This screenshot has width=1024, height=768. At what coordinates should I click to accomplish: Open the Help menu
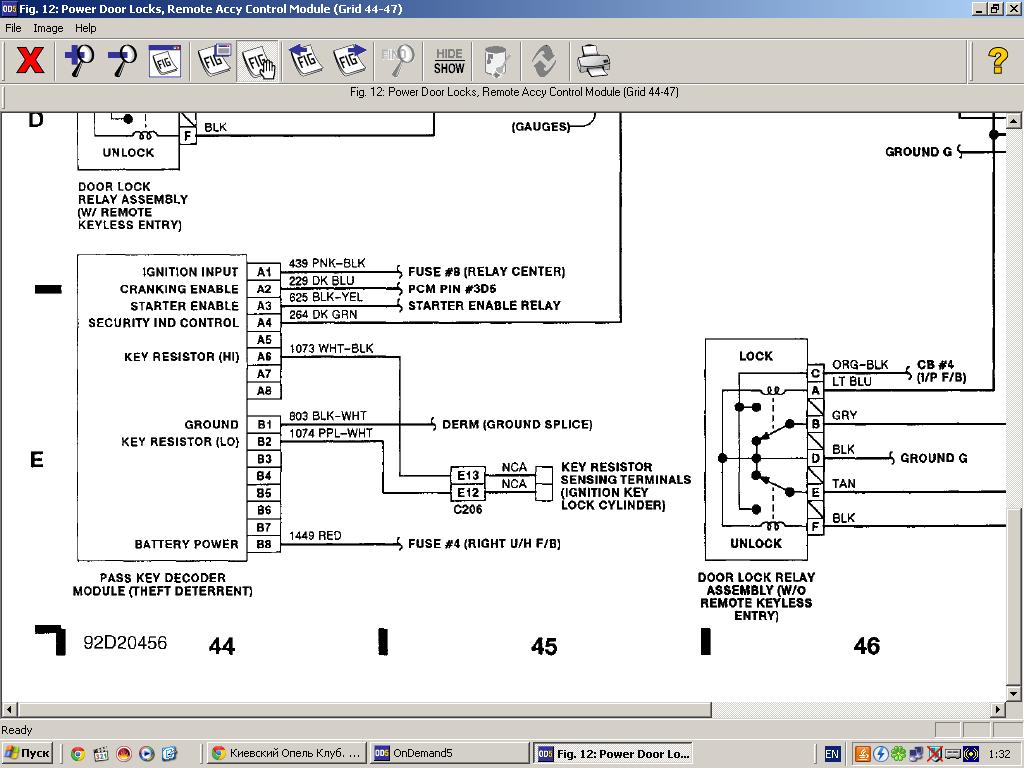(86, 28)
